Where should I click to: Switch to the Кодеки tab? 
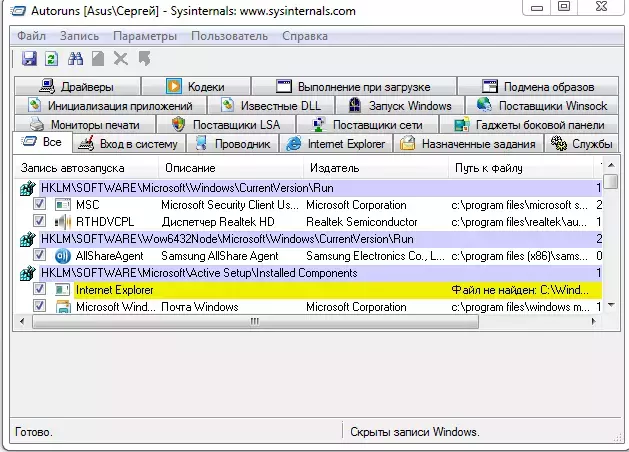[196, 86]
